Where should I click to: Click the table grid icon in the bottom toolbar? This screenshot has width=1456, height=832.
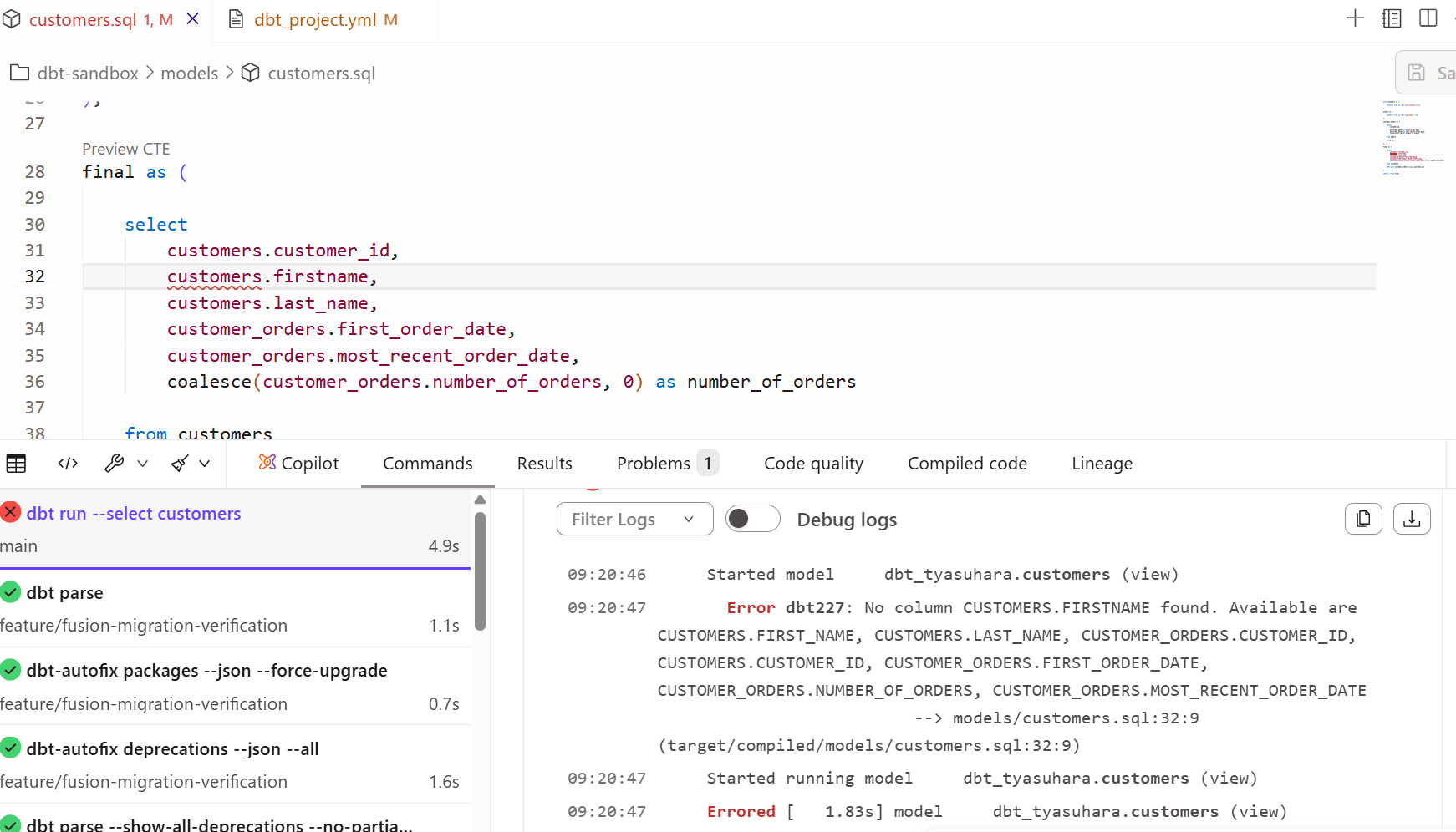[x=17, y=464]
